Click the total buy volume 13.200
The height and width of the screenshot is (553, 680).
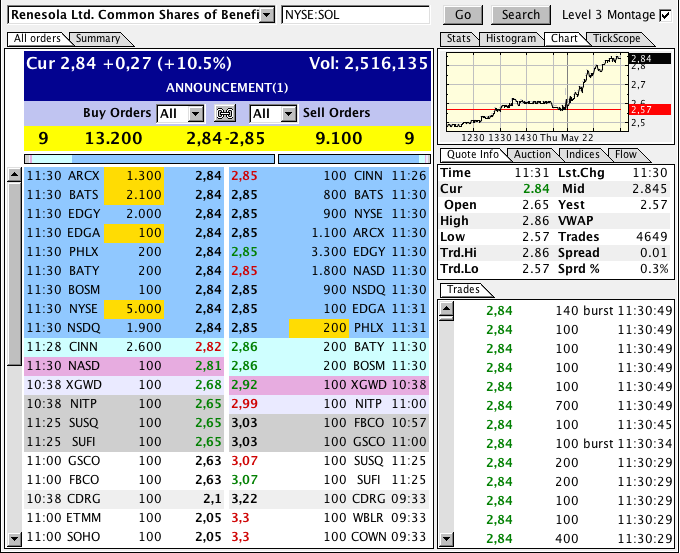(x=113, y=138)
